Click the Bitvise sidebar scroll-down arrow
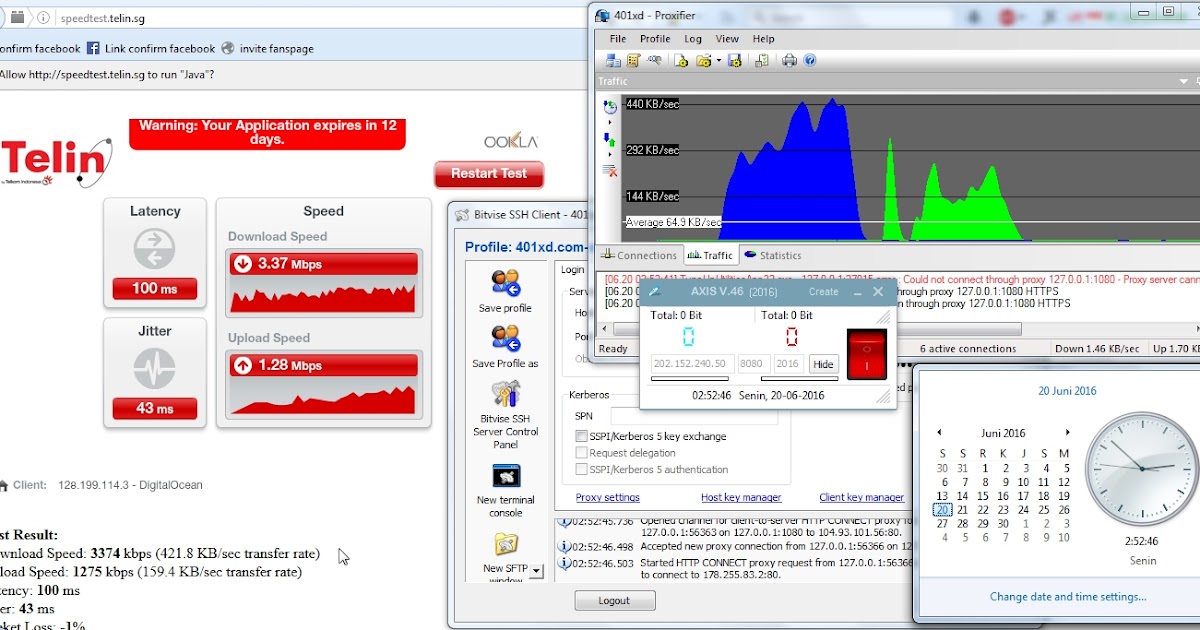The height and width of the screenshot is (630, 1200). pos(536,572)
